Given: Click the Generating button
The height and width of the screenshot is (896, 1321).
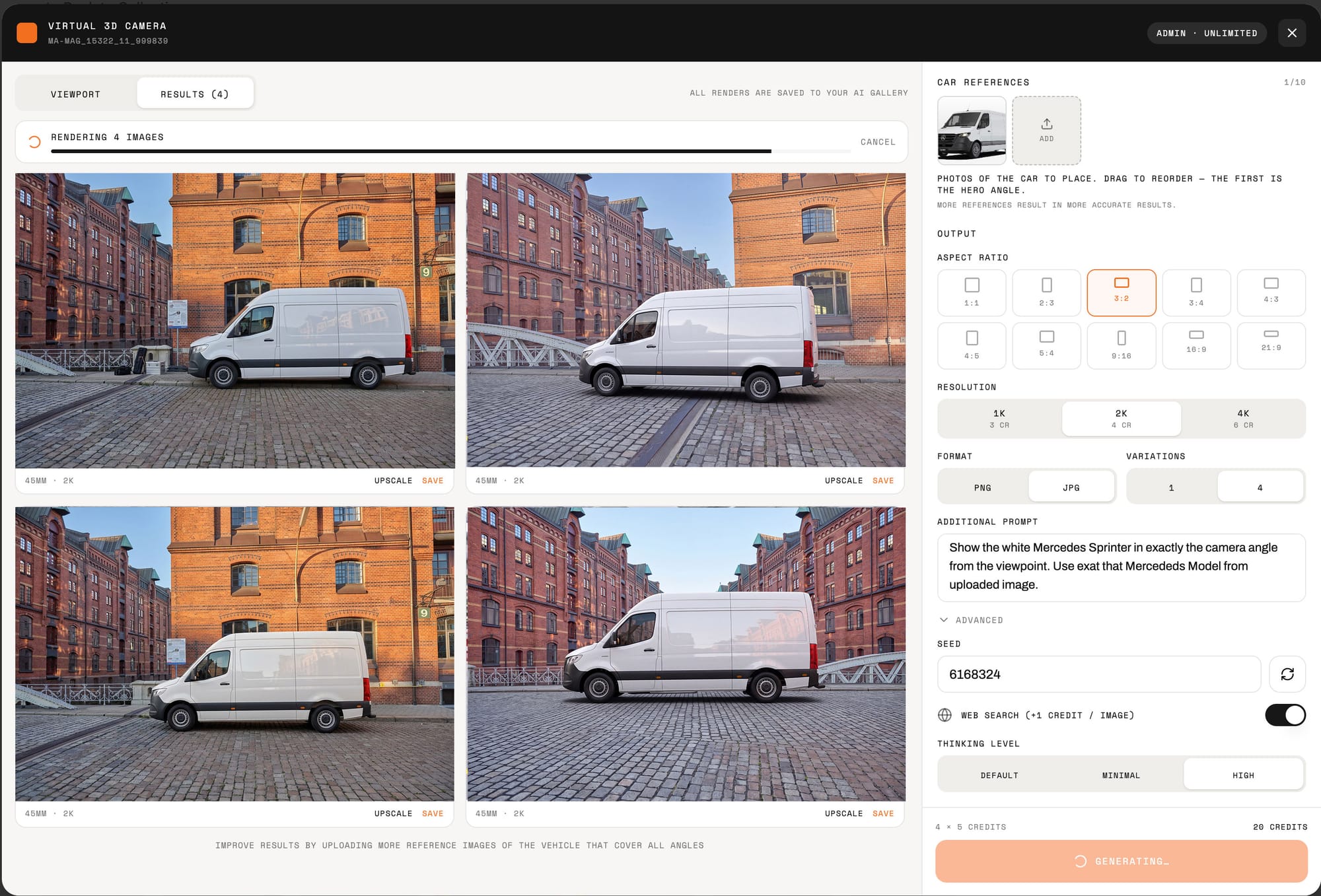Looking at the screenshot, I should [1122, 861].
